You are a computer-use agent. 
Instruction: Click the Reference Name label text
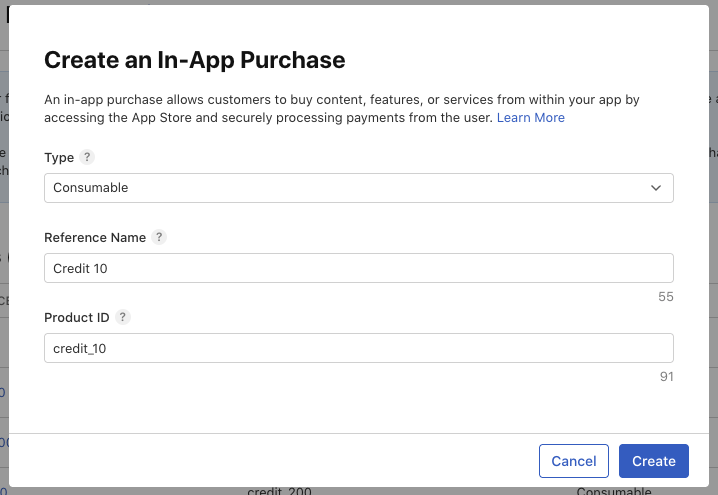point(95,238)
